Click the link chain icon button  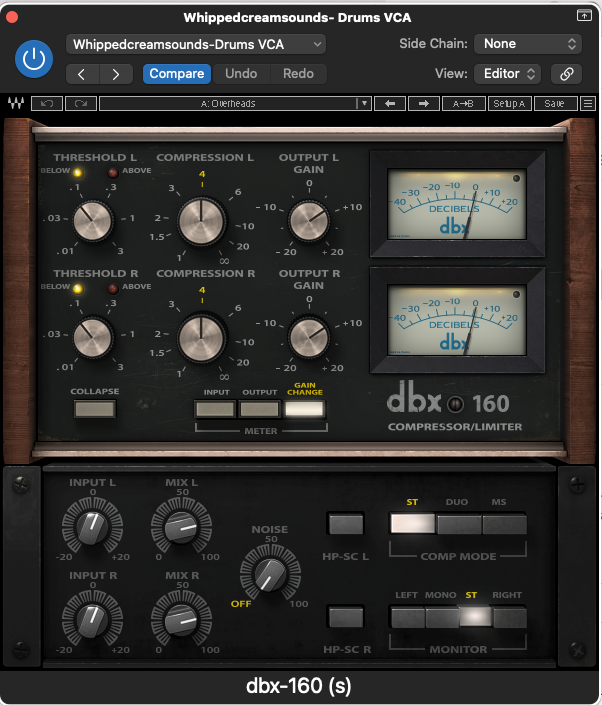pos(566,74)
